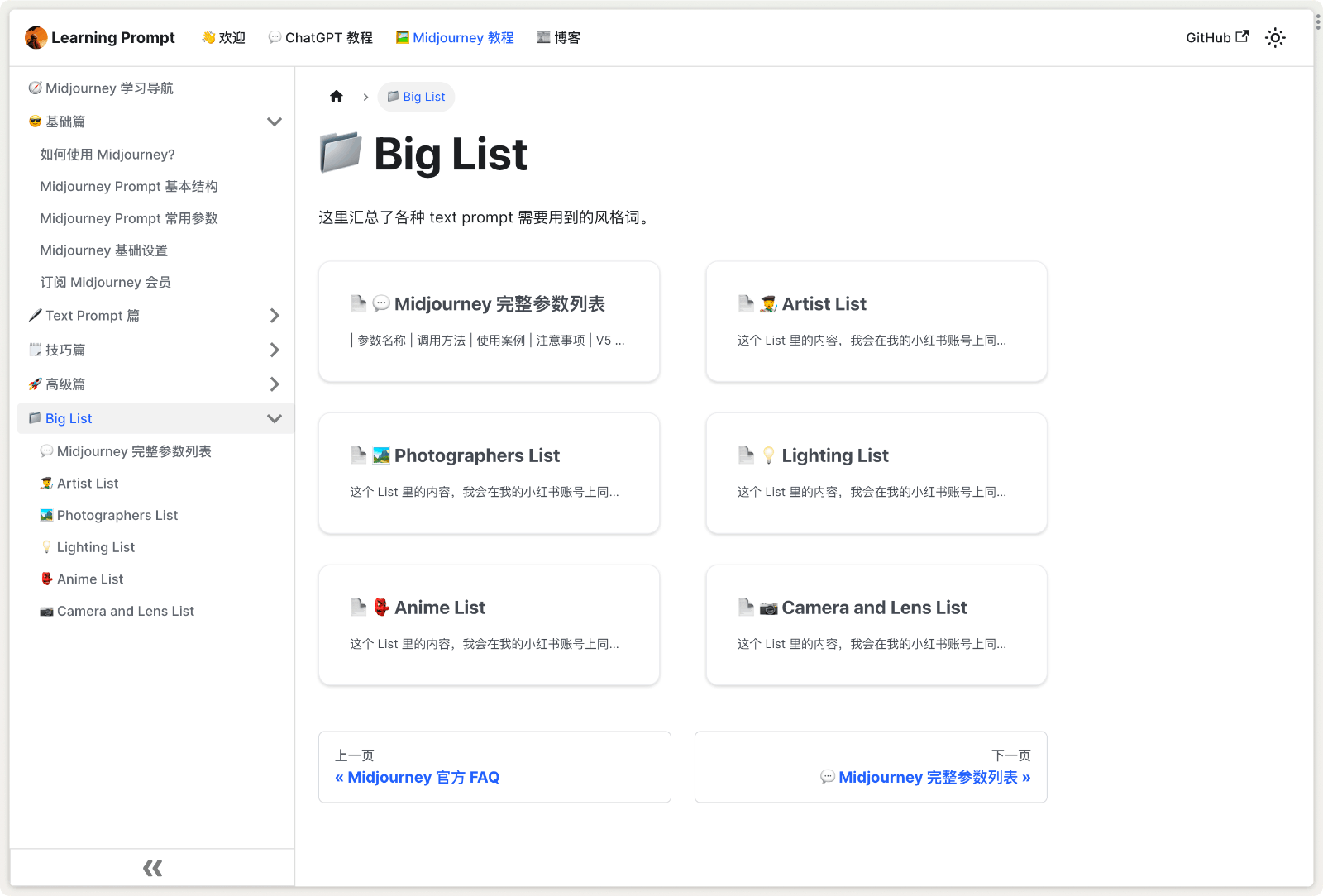The image size is (1323, 896).
Task: Click the home breadcrumb icon
Action: pos(337,97)
